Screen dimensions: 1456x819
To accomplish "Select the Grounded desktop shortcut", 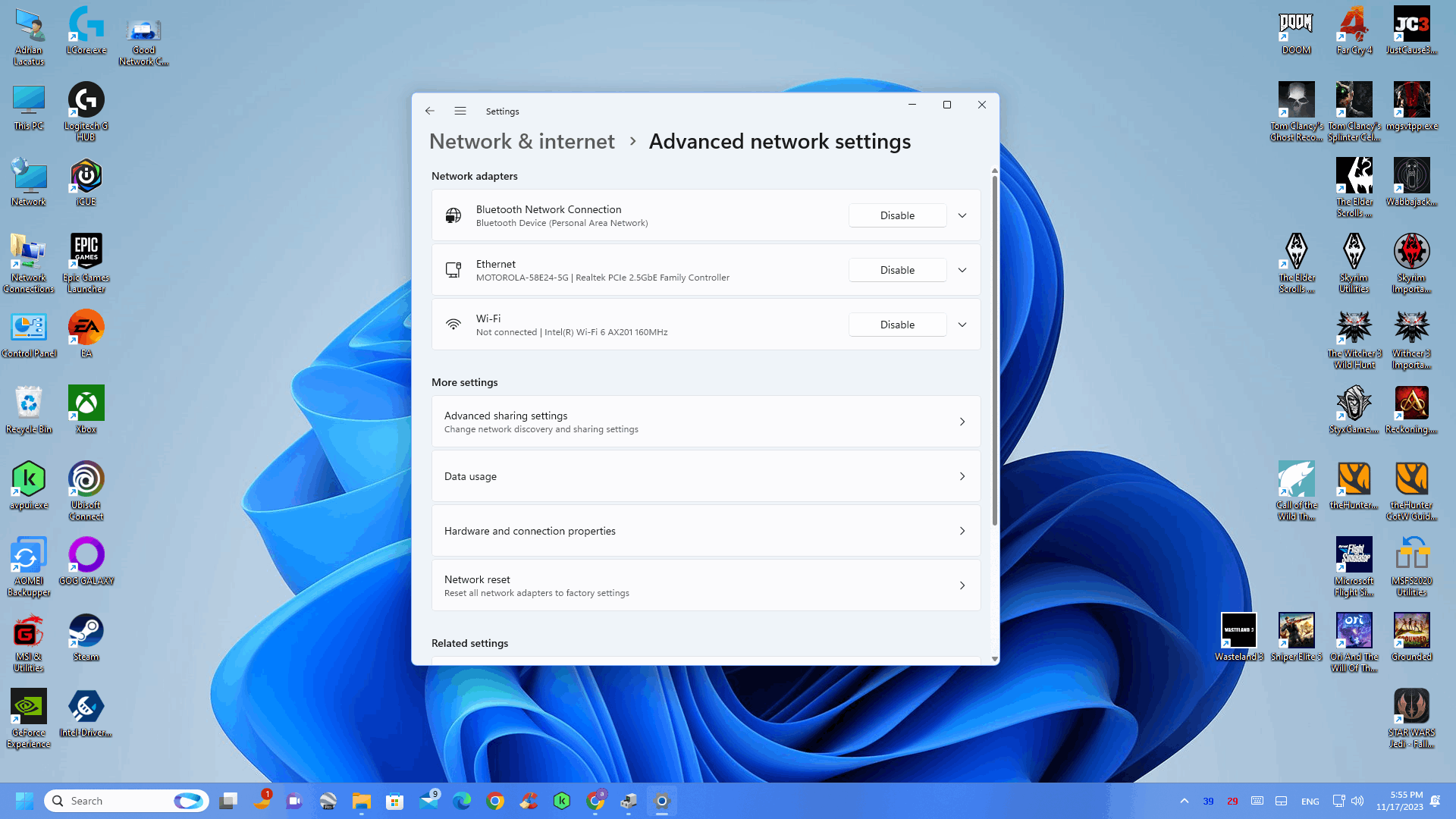I will [x=1411, y=637].
